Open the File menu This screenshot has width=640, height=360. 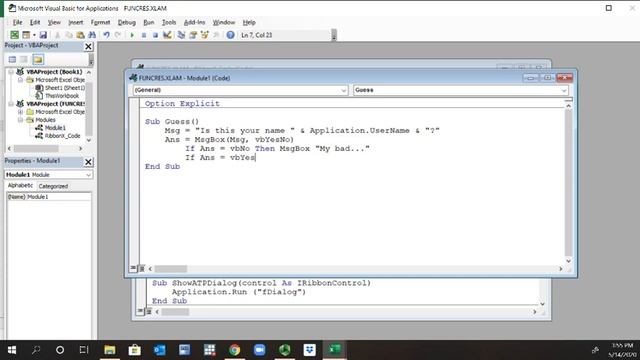[x=18, y=22]
